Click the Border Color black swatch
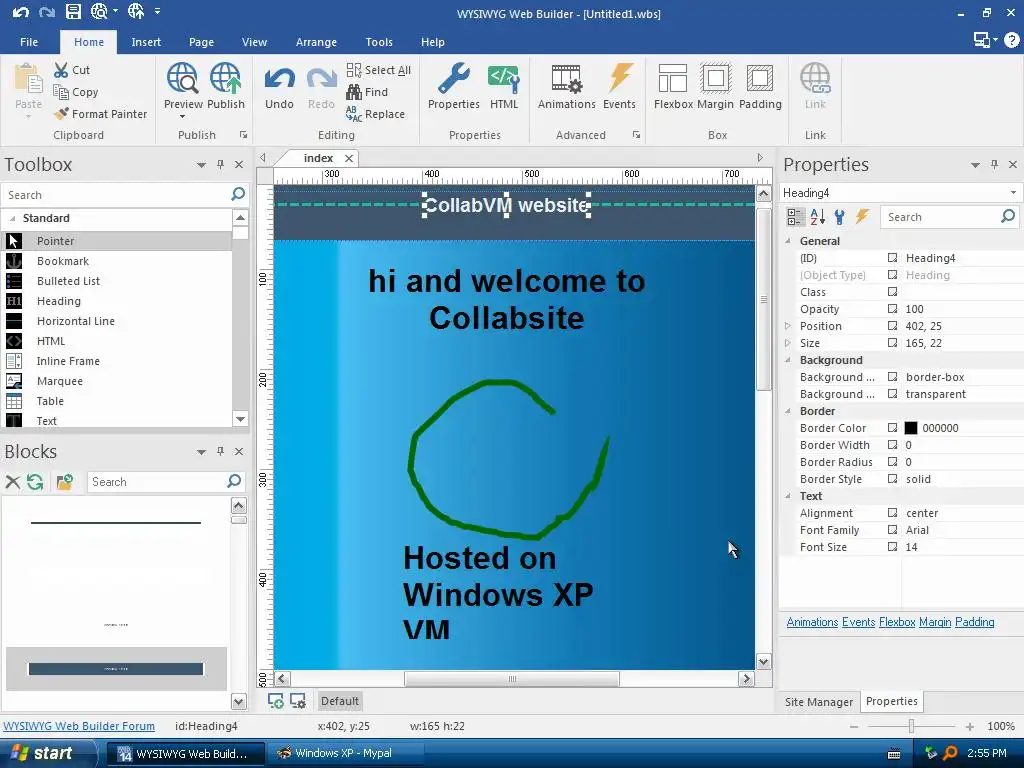 (x=910, y=428)
